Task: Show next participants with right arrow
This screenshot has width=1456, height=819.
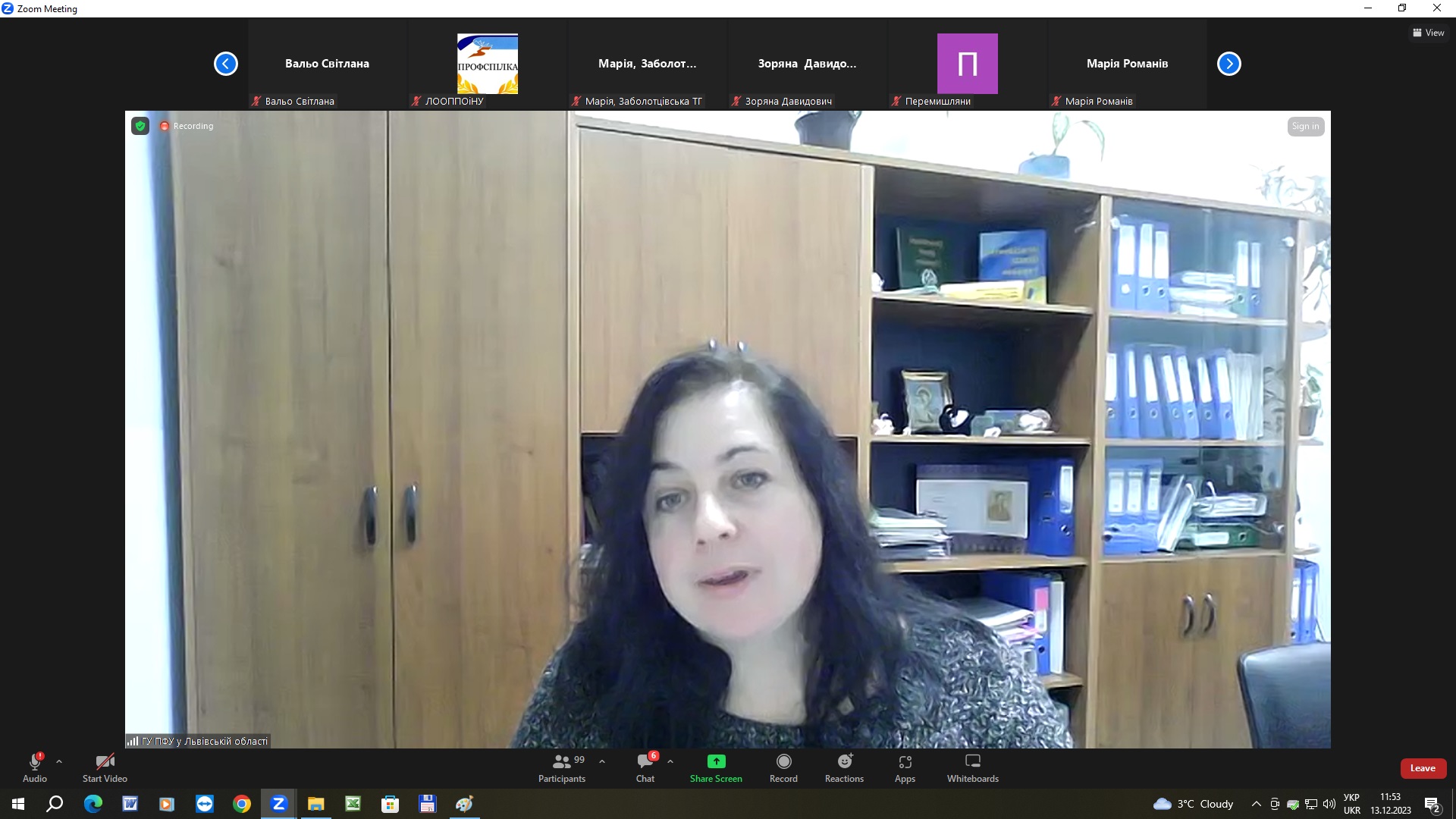Action: click(x=1228, y=64)
